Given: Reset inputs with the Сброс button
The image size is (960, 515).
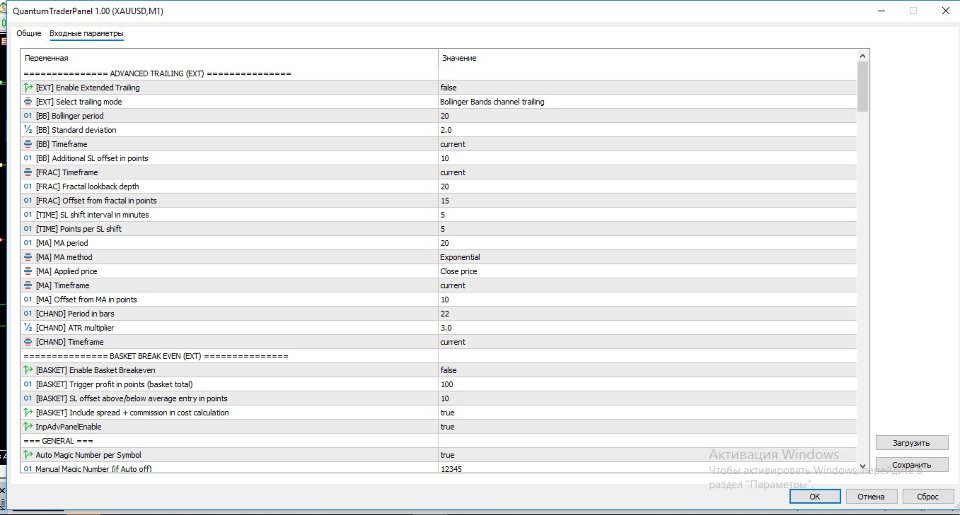Looking at the screenshot, I should click(928, 497).
